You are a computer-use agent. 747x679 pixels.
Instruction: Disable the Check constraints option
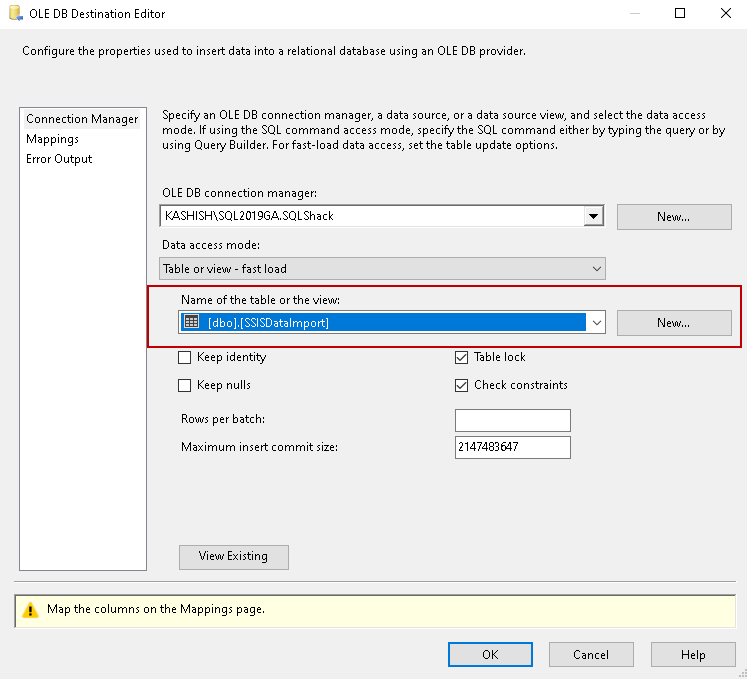point(461,385)
